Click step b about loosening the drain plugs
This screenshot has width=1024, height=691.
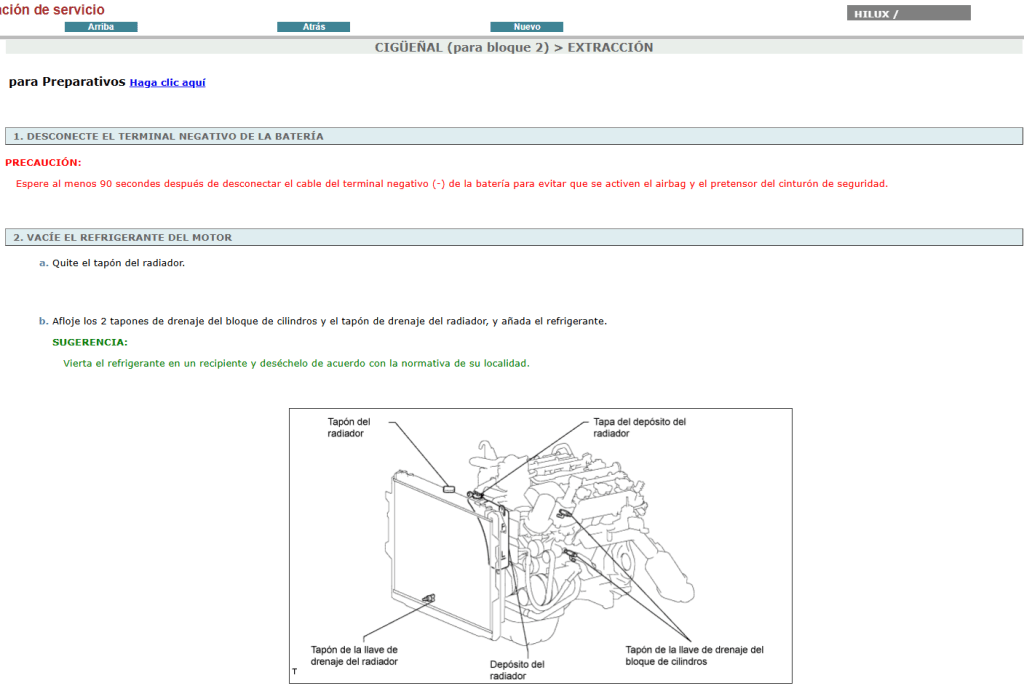pos(329,321)
